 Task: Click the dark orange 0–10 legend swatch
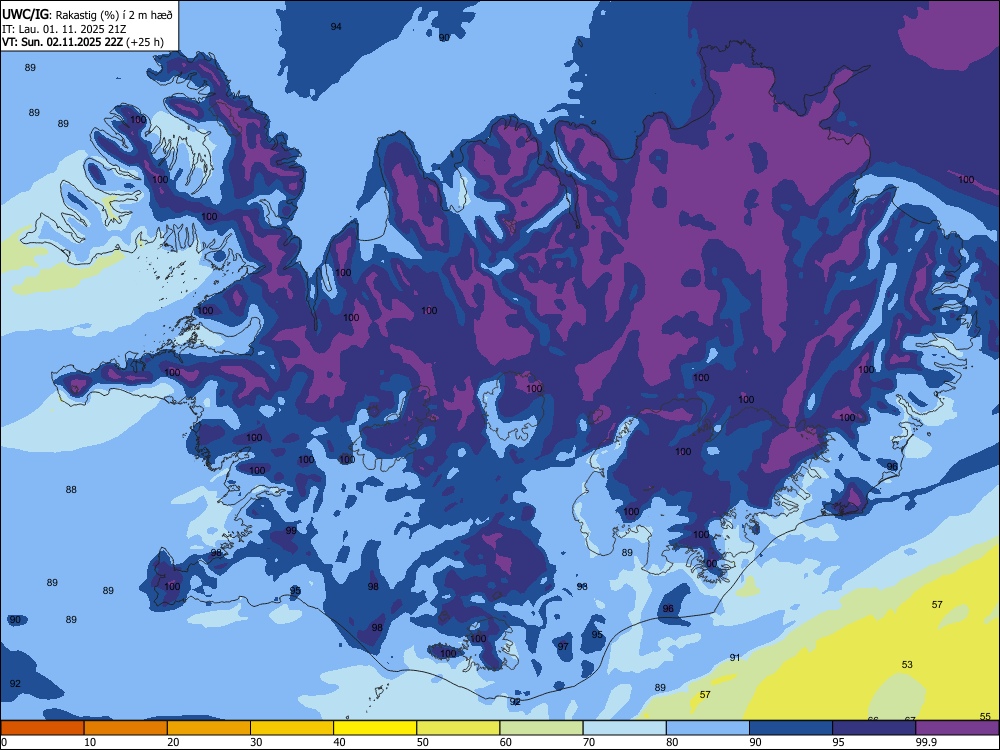pyautogui.click(x=42, y=728)
